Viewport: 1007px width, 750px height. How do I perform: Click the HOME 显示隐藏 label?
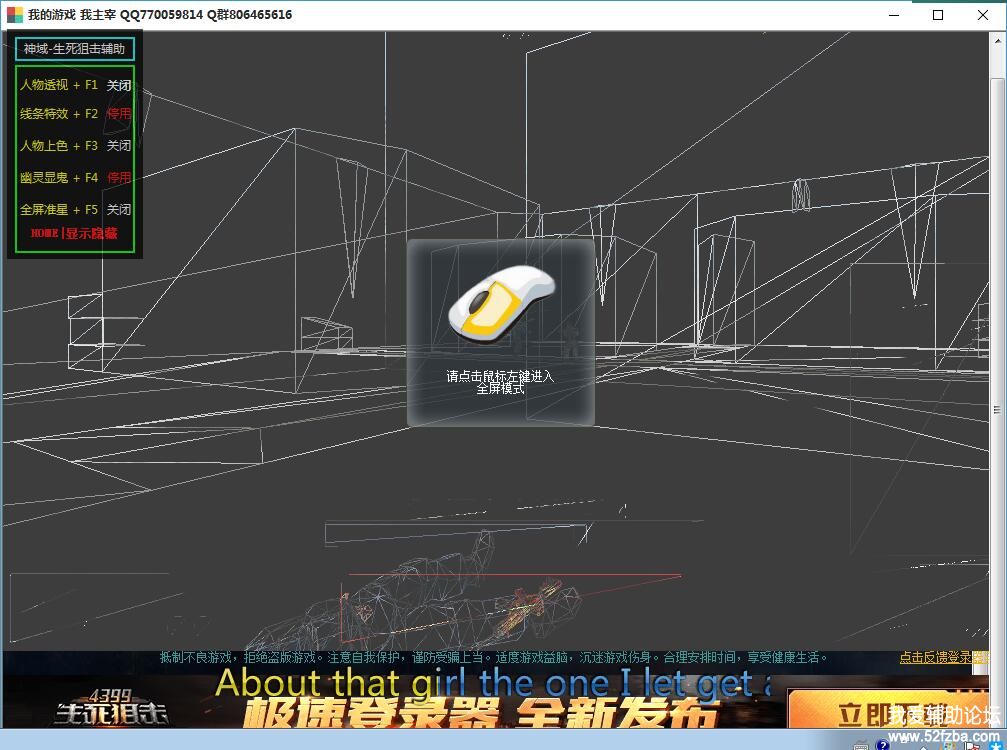74,233
